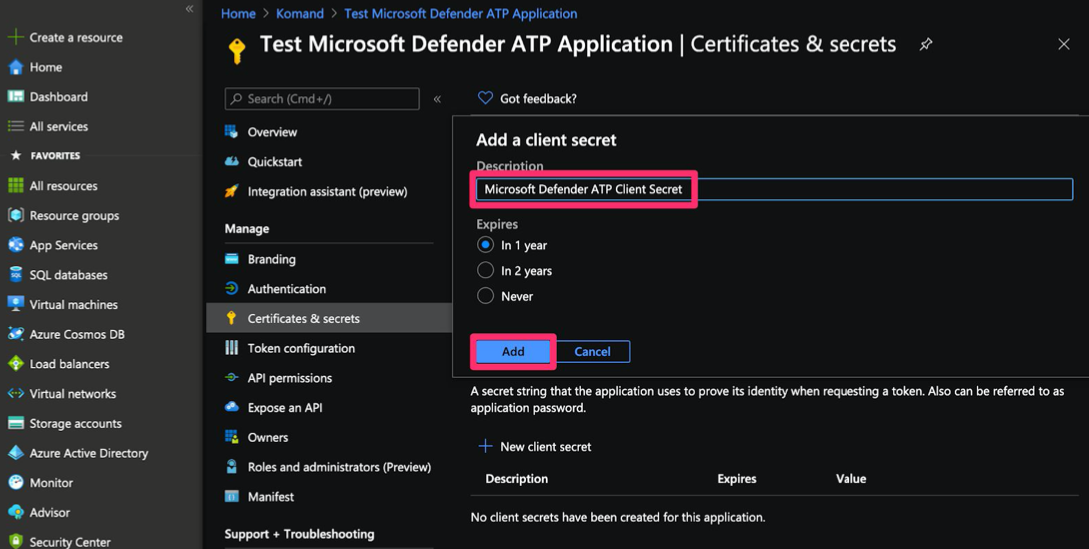Image resolution: width=1089 pixels, height=549 pixels.
Task: Click the New client secret plus icon
Action: coord(485,446)
